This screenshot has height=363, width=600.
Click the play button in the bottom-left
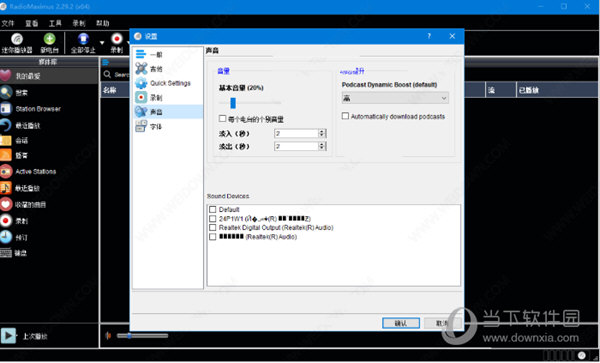coord(8,335)
